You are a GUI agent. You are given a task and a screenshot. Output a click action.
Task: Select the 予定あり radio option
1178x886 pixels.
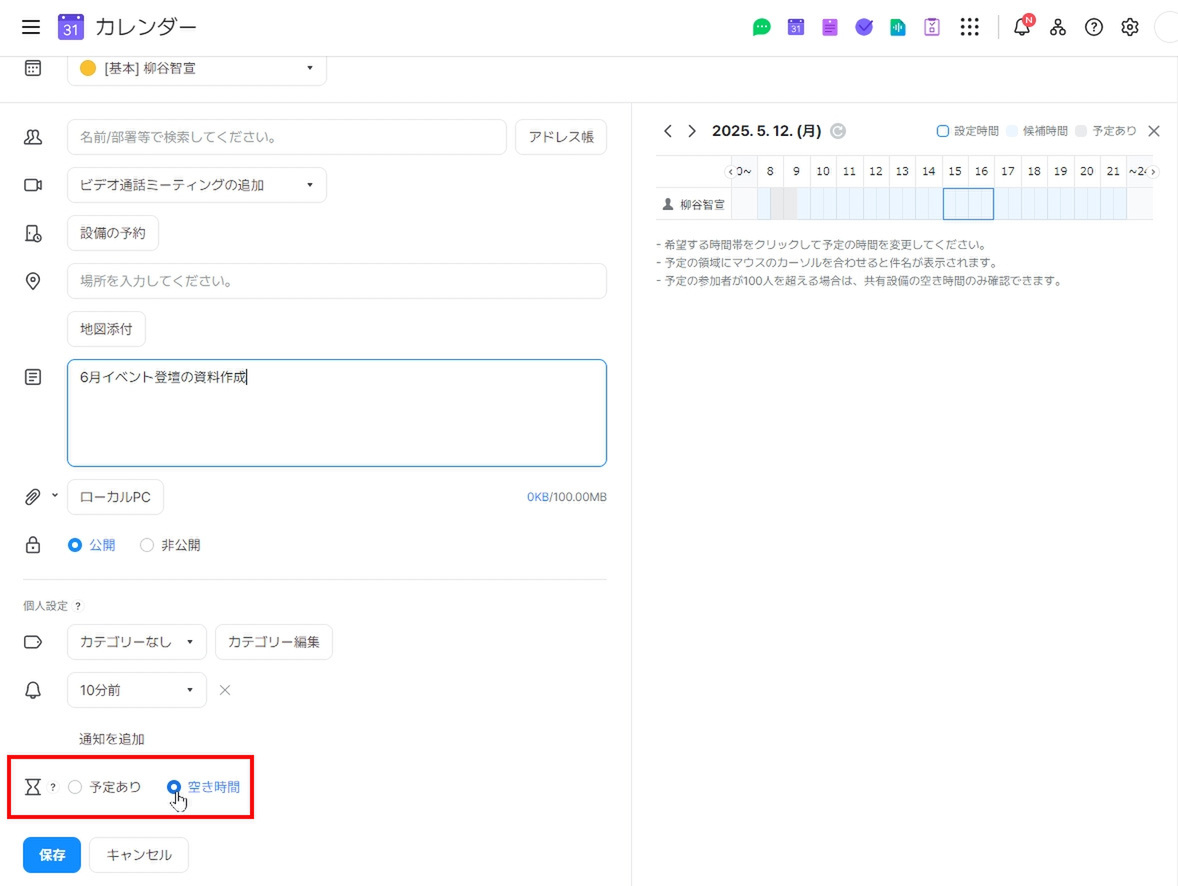click(75, 787)
